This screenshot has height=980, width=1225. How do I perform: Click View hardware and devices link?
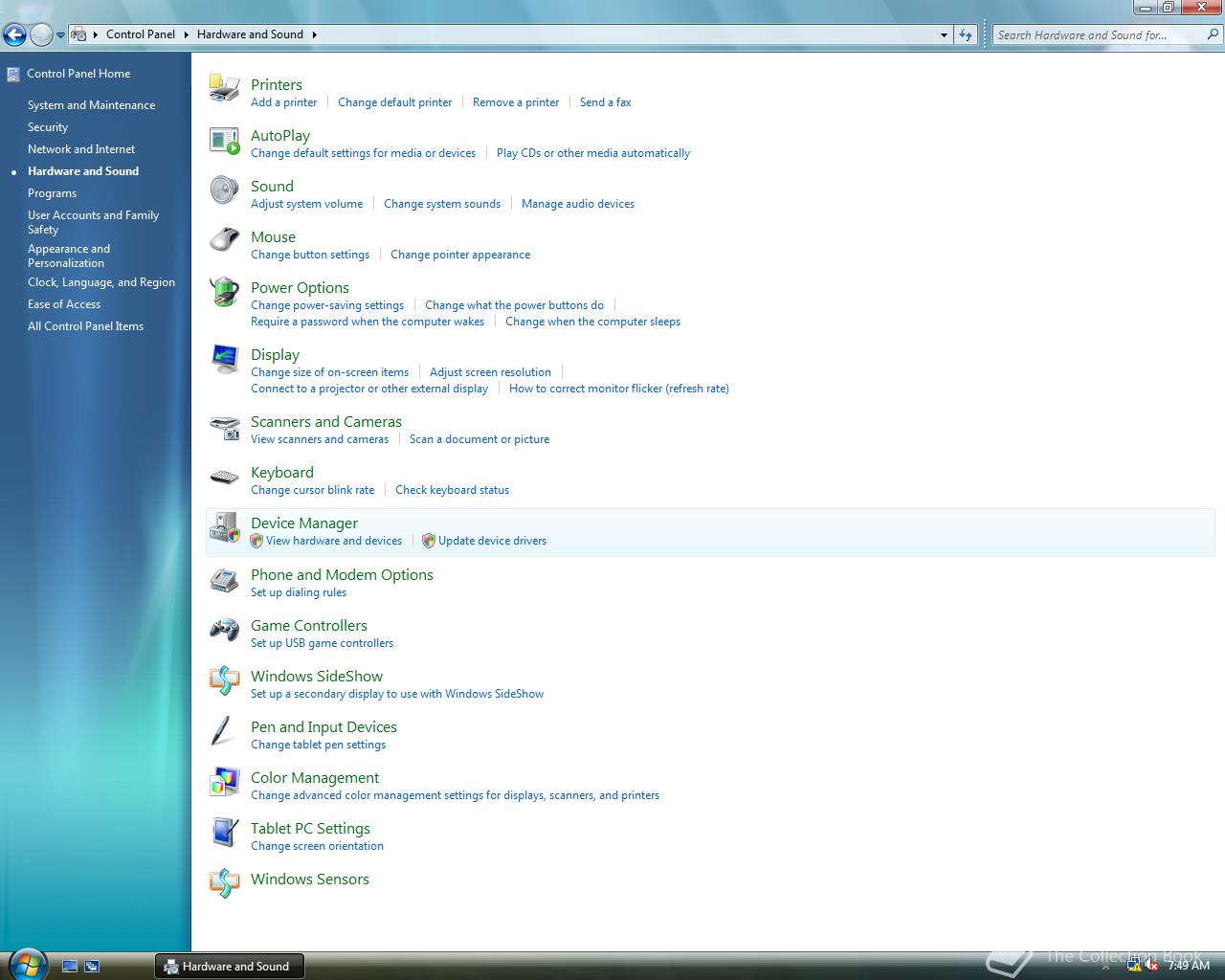(x=334, y=541)
